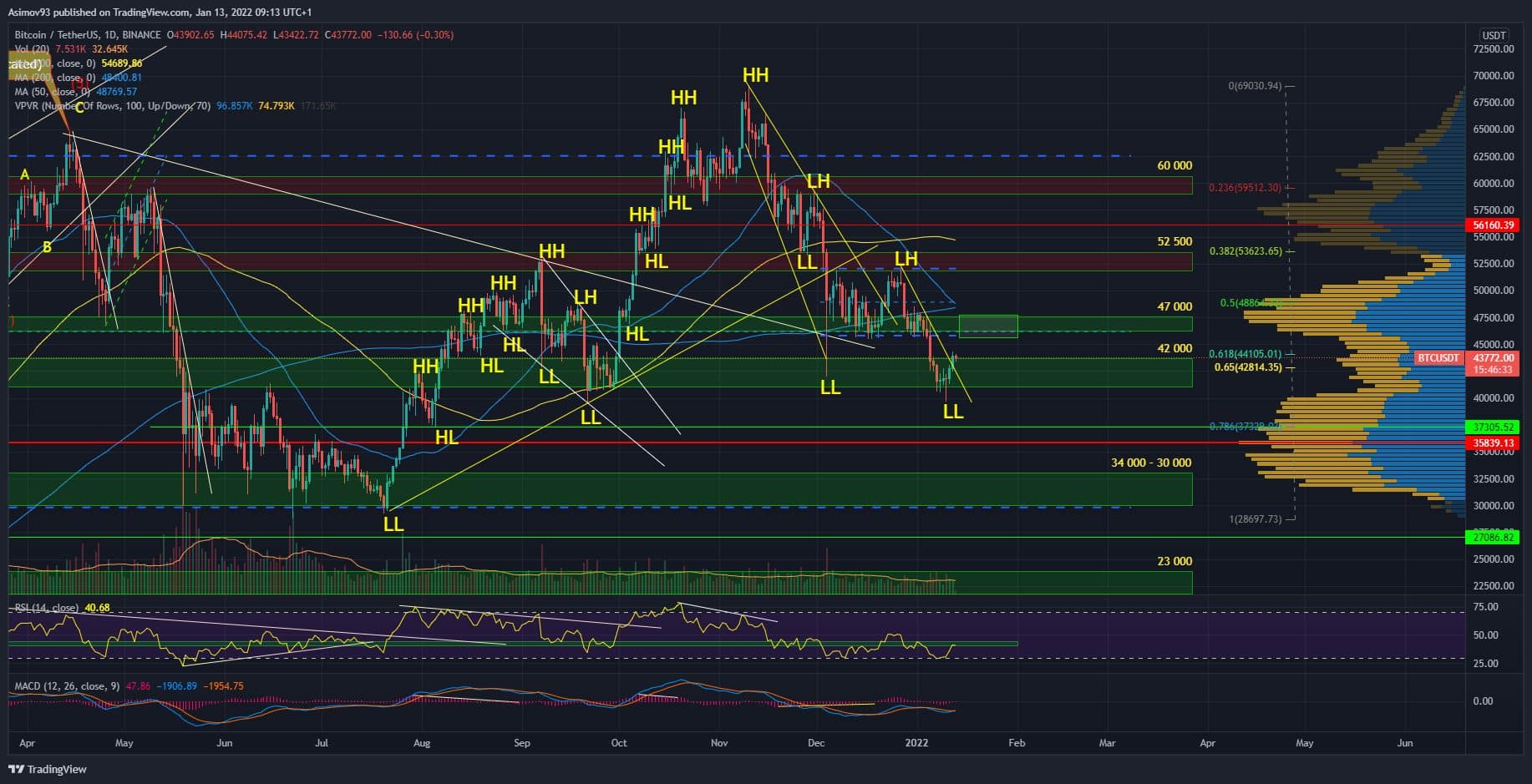Click the 75.00 level on RSI axis
Image resolution: width=1532 pixels, height=784 pixels.
[x=1486, y=607]
